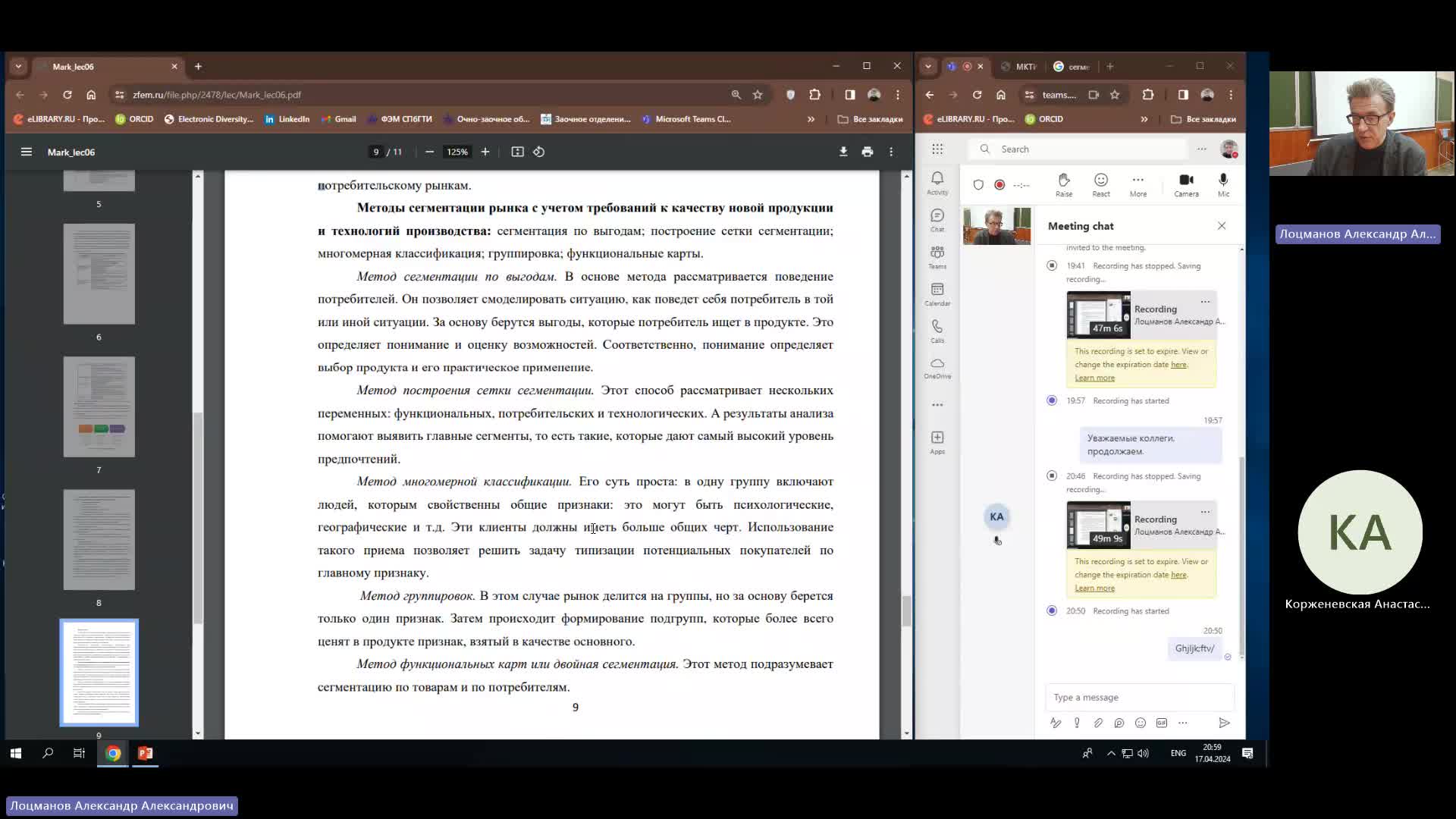The width and height of the screenshot is (1456, 819).
Task: Expand hidden bookmarks chevron in left browser
Action: click(x=811, y=119)
